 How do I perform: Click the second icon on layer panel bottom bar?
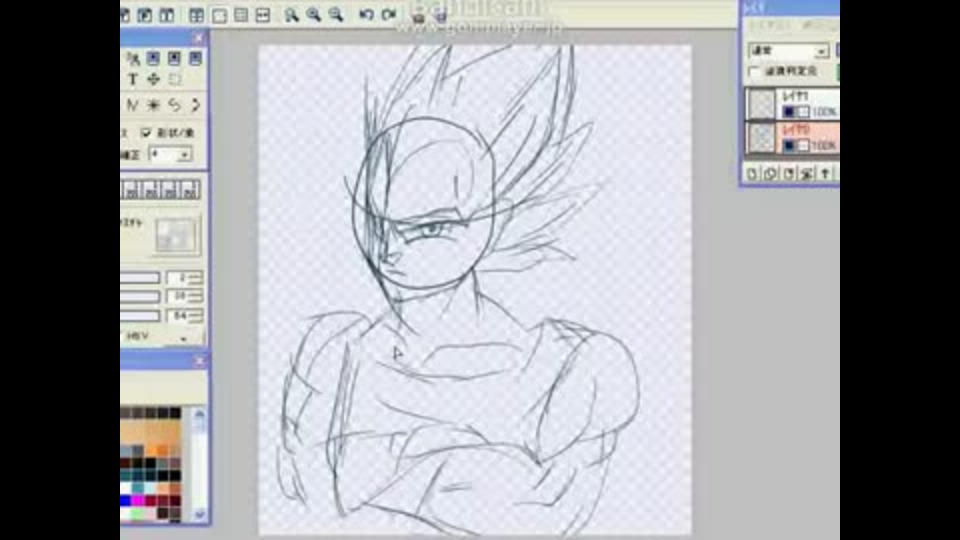(x=771, y=174)
